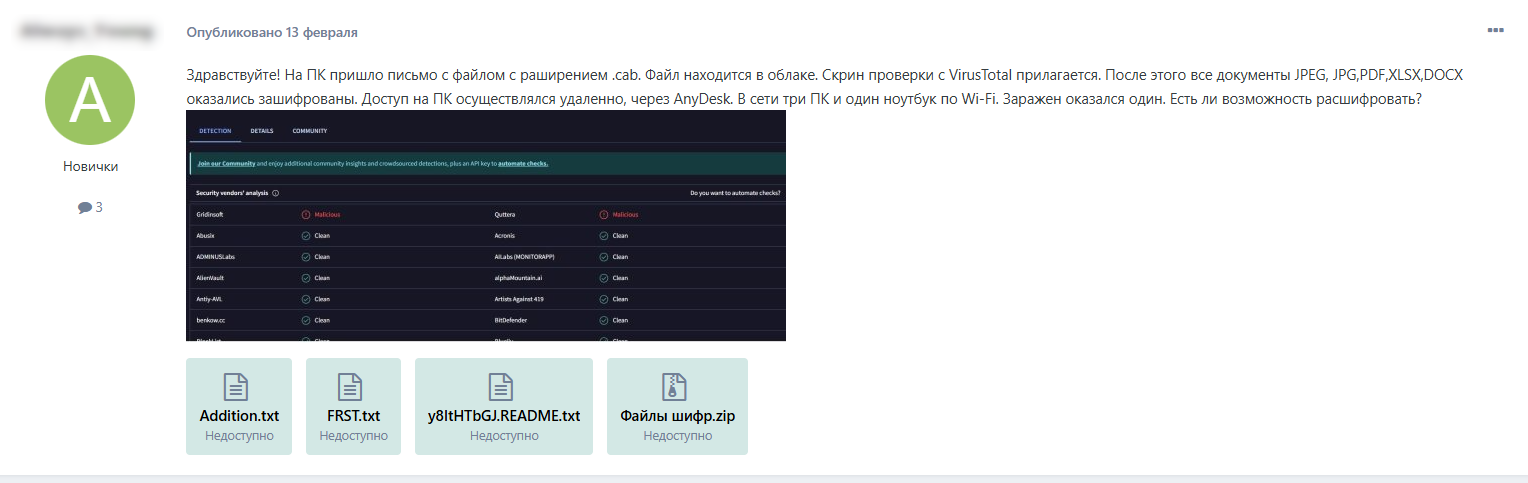The image size is (1528, 483).
Task: Click the green letter A avatar
Action: 90,100
